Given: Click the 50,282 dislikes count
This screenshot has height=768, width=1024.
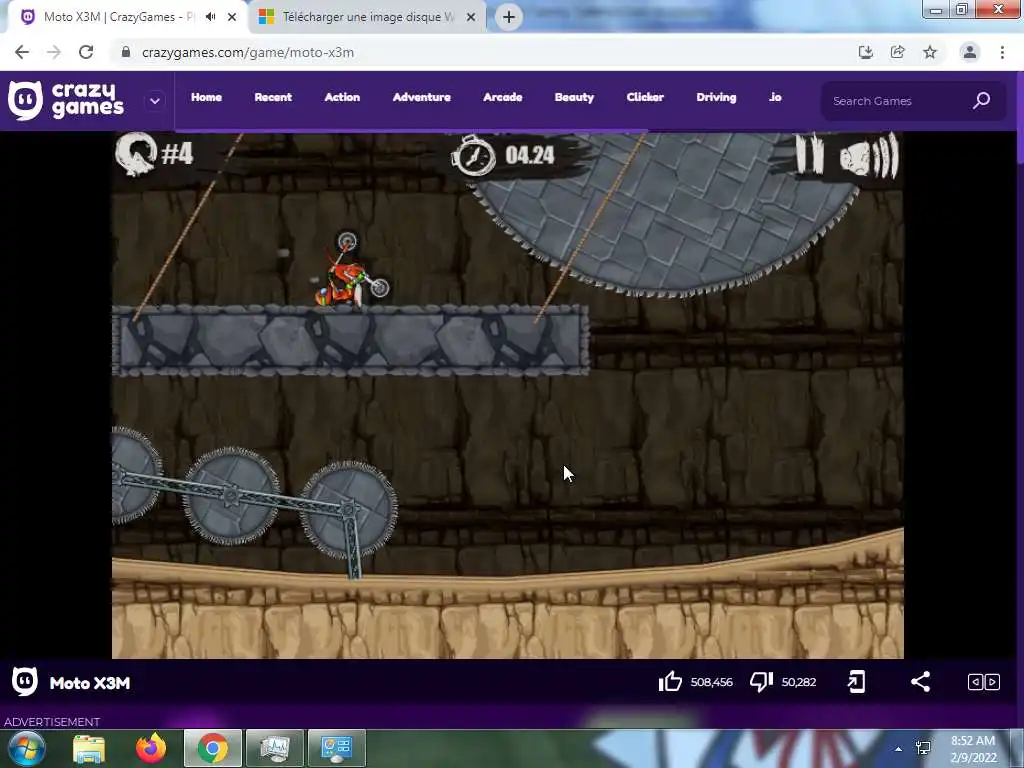Looking at the screenshot, I should [x=799, y=682].
